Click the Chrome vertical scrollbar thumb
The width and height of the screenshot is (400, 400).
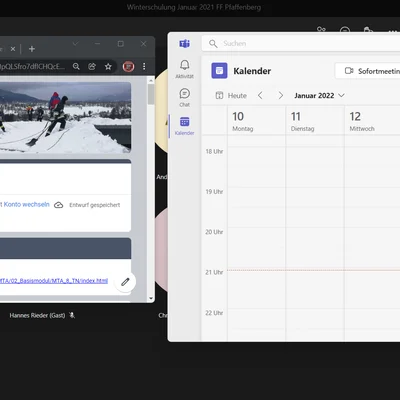[x=151, y=94]
